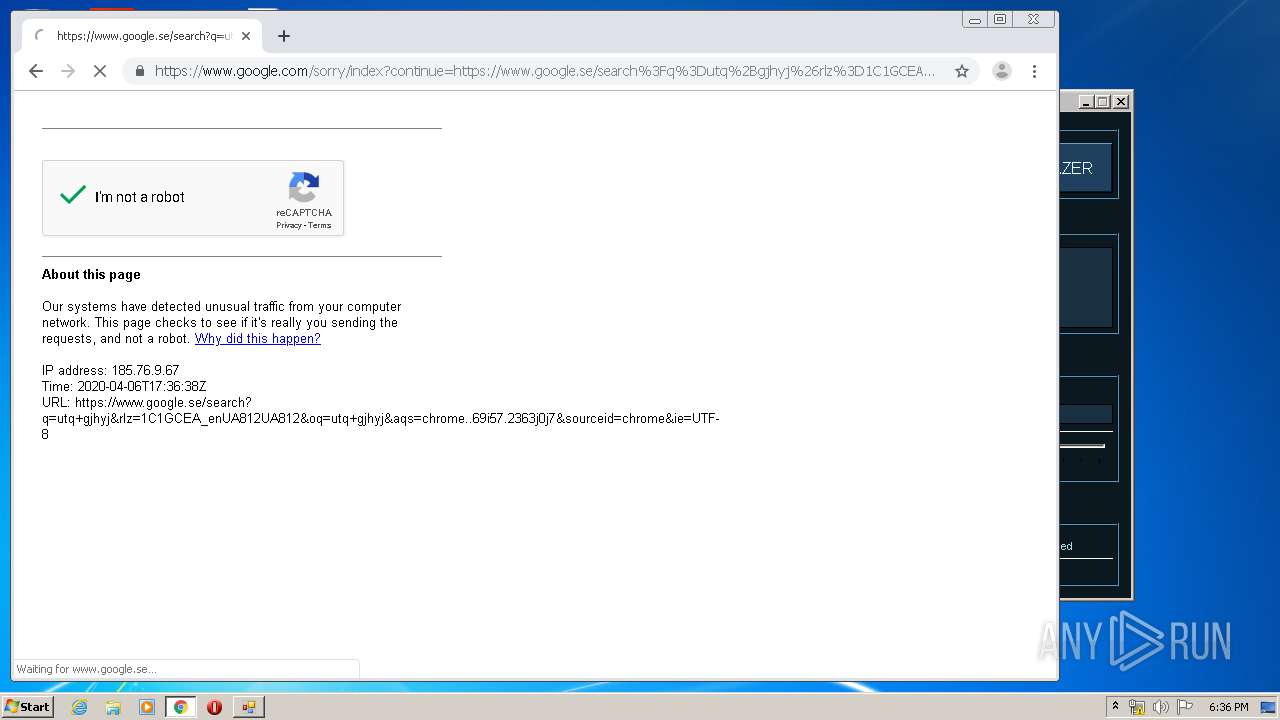
Task: Click the Chrome taskbar icon
Action: 180,707
